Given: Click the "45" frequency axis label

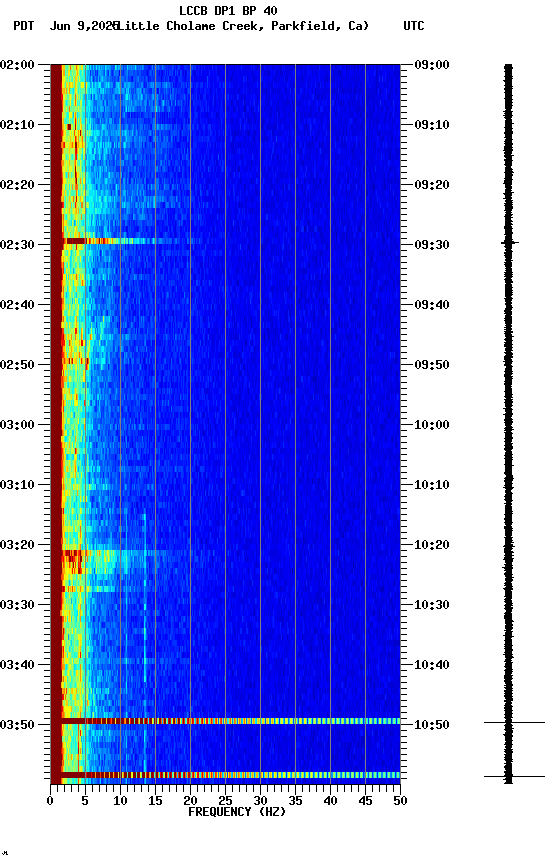Looking at the screenshot, I should (365, 801).
